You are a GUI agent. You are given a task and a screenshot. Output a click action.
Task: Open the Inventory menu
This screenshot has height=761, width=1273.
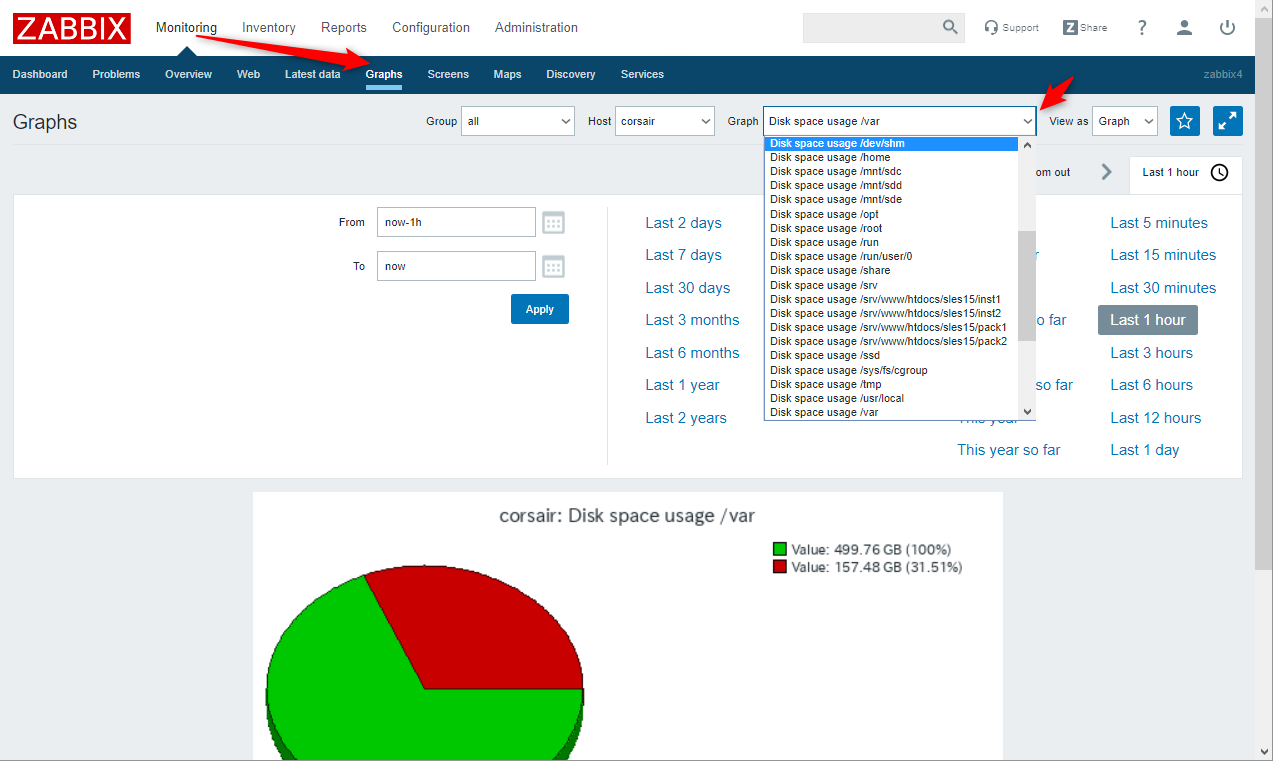click(269, 27)
